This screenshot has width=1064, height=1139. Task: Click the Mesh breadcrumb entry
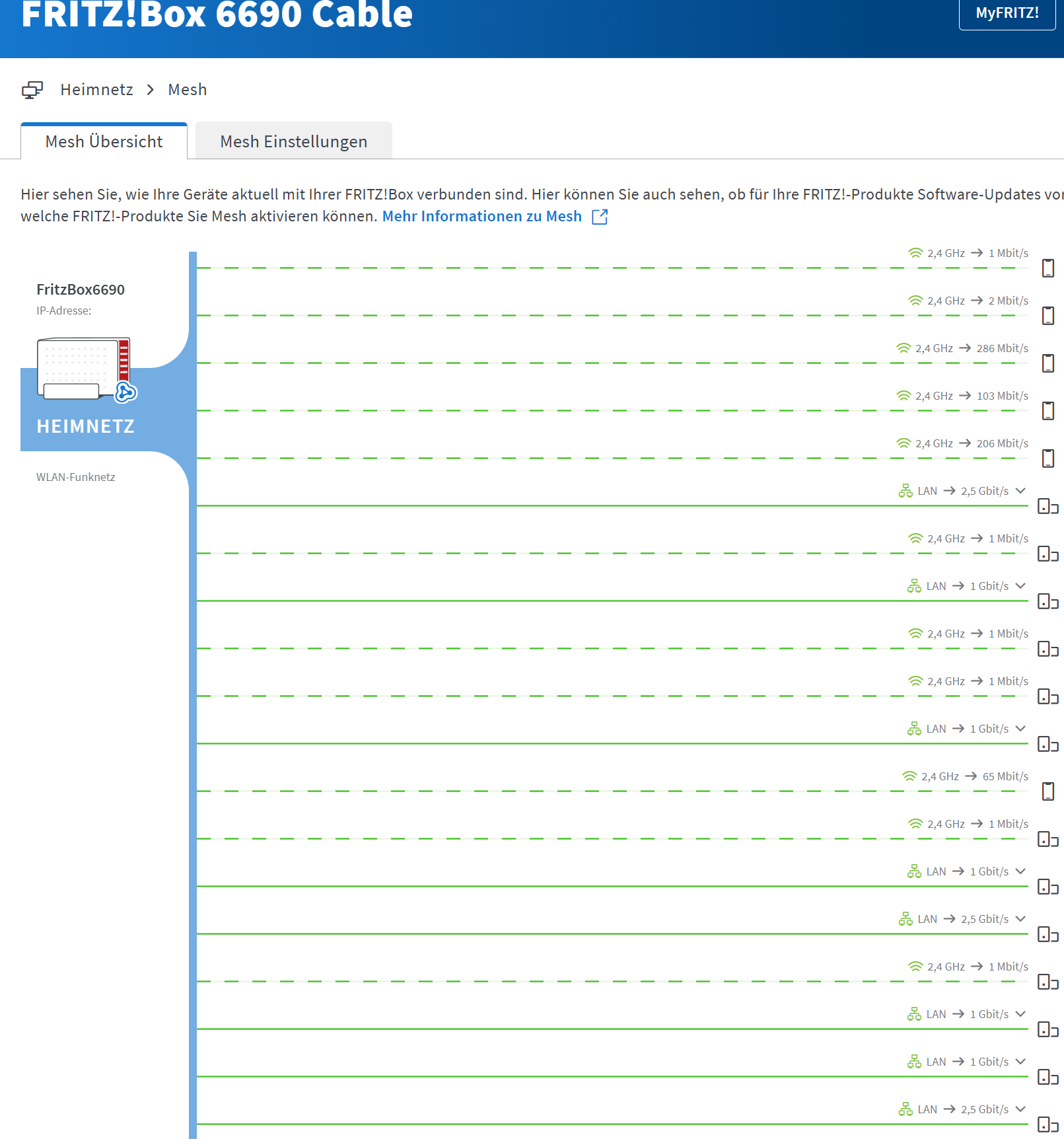point(188,90)
